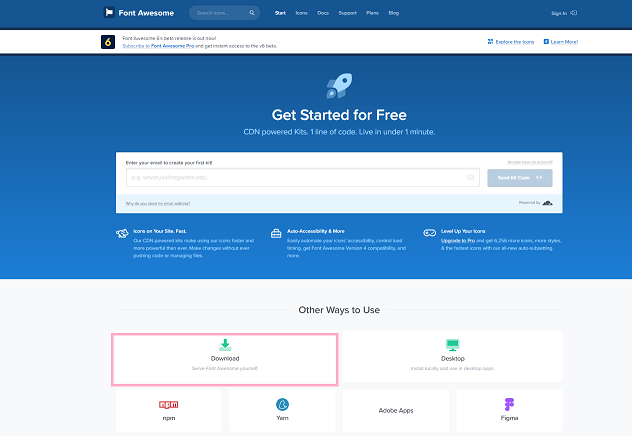Click the gamepad icon for Level Up

coord(429,233)
